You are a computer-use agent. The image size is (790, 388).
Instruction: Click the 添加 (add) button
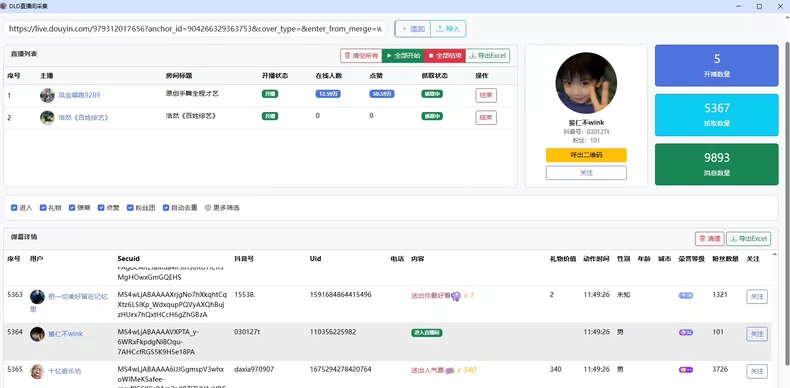[x=413, y=29]
